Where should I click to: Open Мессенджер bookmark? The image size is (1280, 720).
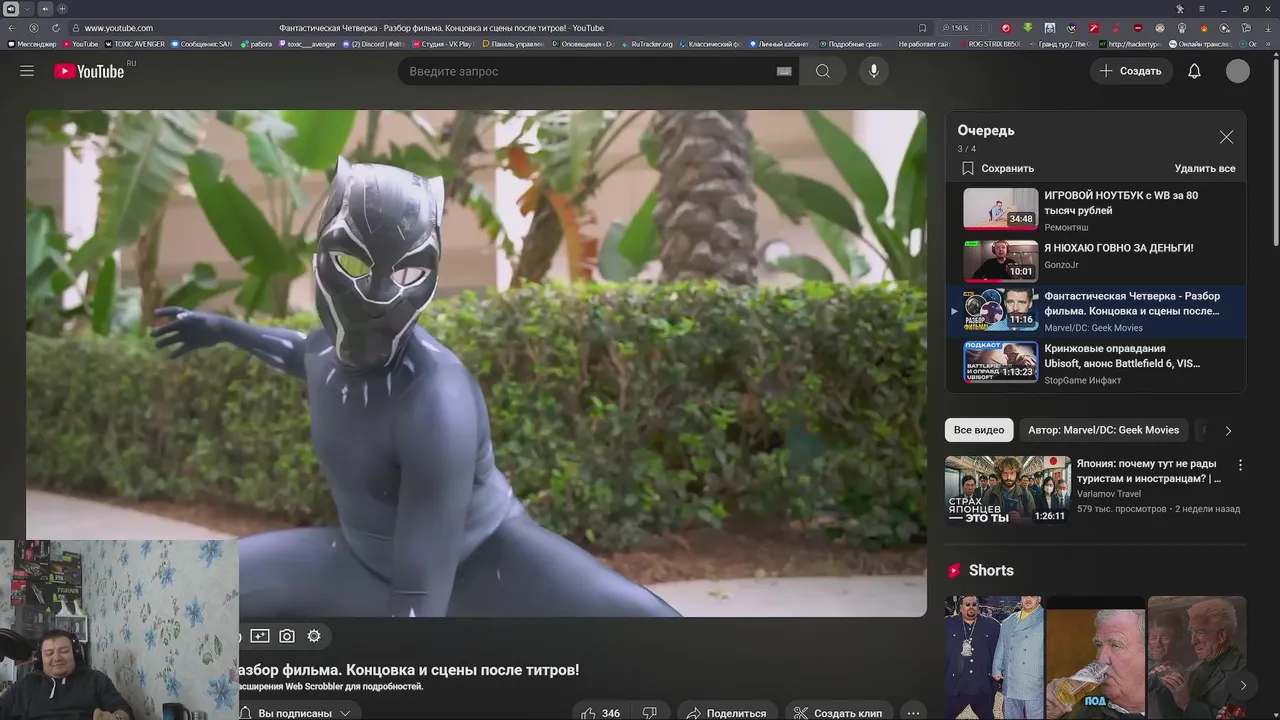(x=32, y=44)
